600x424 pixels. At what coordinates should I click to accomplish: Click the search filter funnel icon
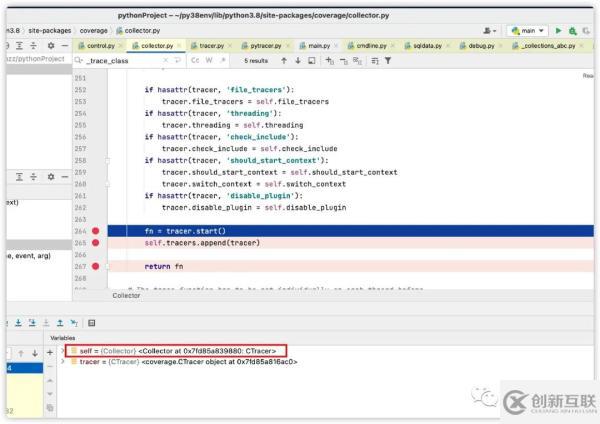tap(388, 60)
